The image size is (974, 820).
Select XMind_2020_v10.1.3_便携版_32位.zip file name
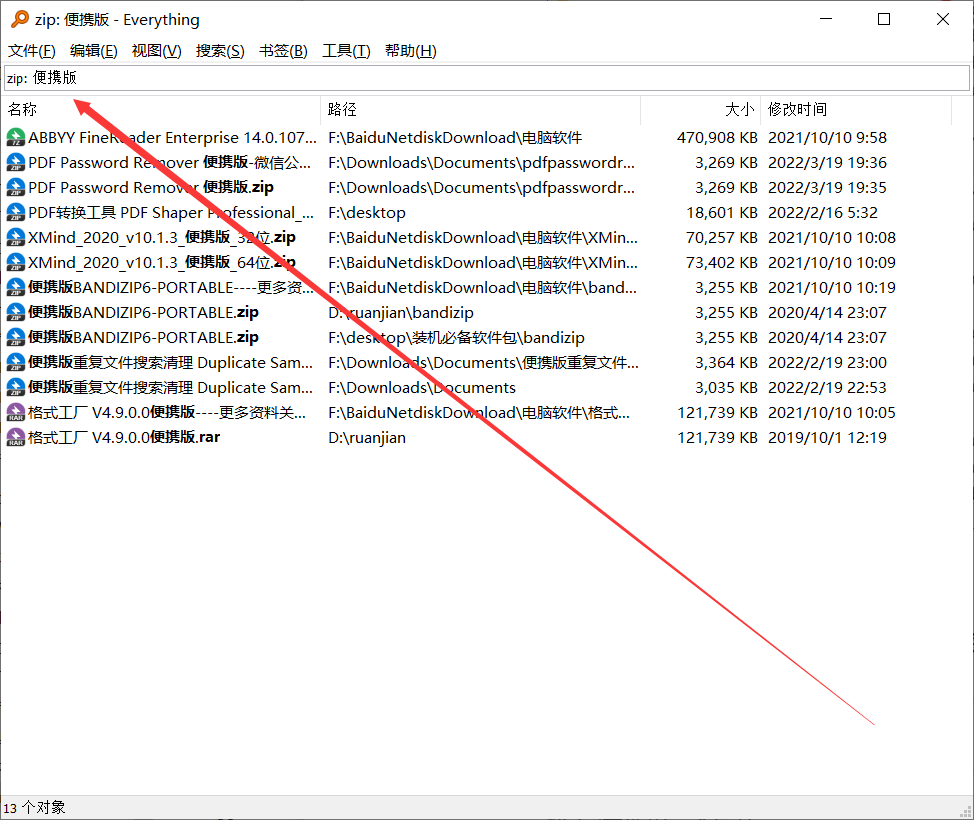point(162,237)
